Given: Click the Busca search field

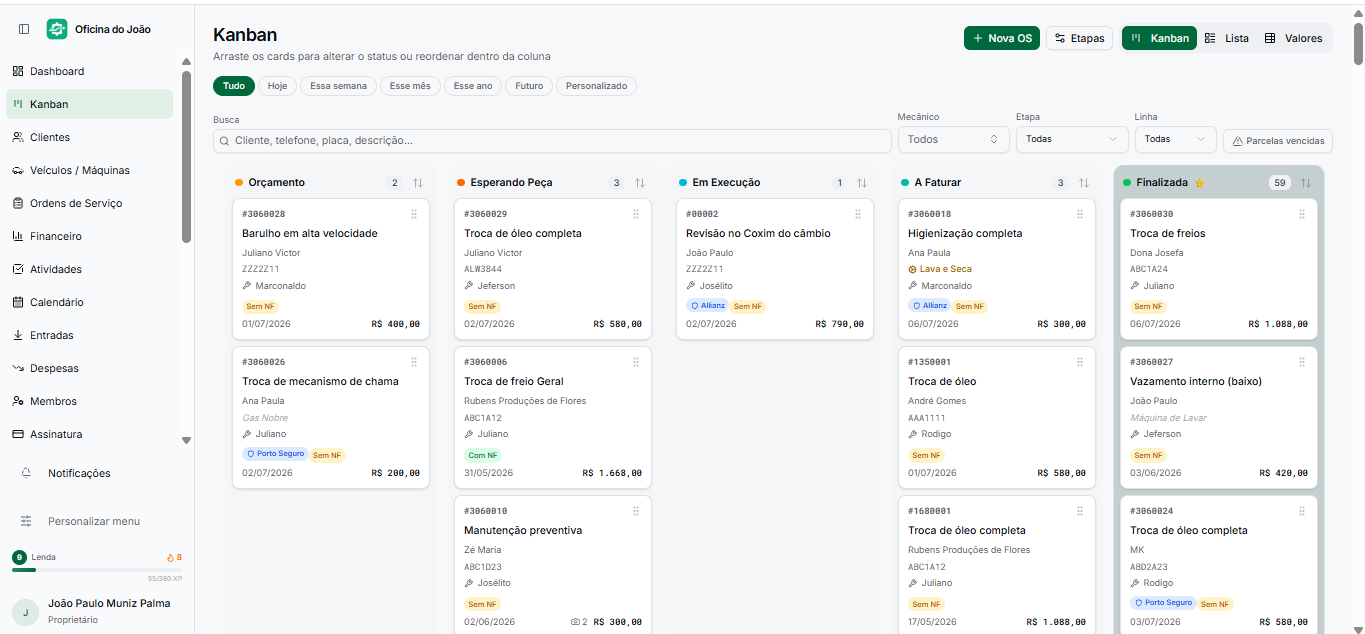Looking at the screenshot, I should click(552, 141).
